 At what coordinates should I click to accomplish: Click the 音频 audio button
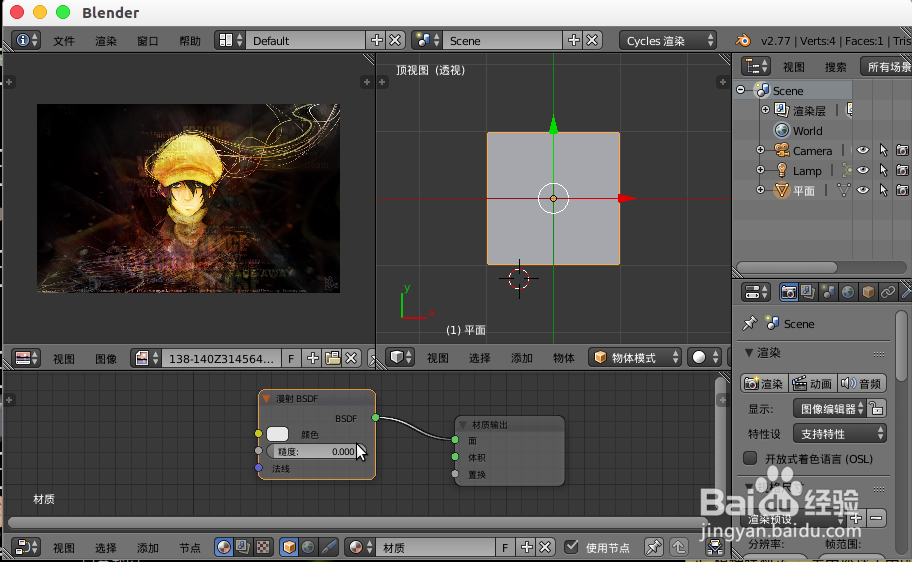coord(861,383)
